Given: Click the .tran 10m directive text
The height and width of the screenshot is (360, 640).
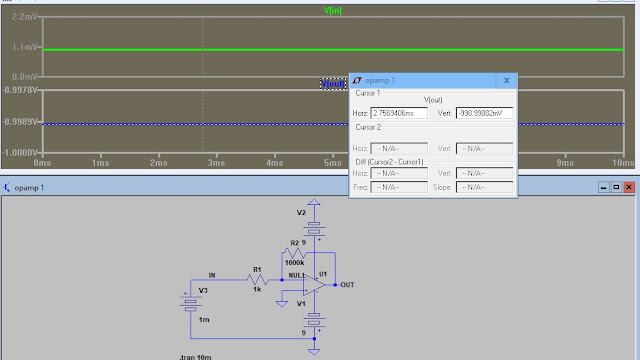Looking at the screenshot, I should pyautogui.click(x=195, y=357).
